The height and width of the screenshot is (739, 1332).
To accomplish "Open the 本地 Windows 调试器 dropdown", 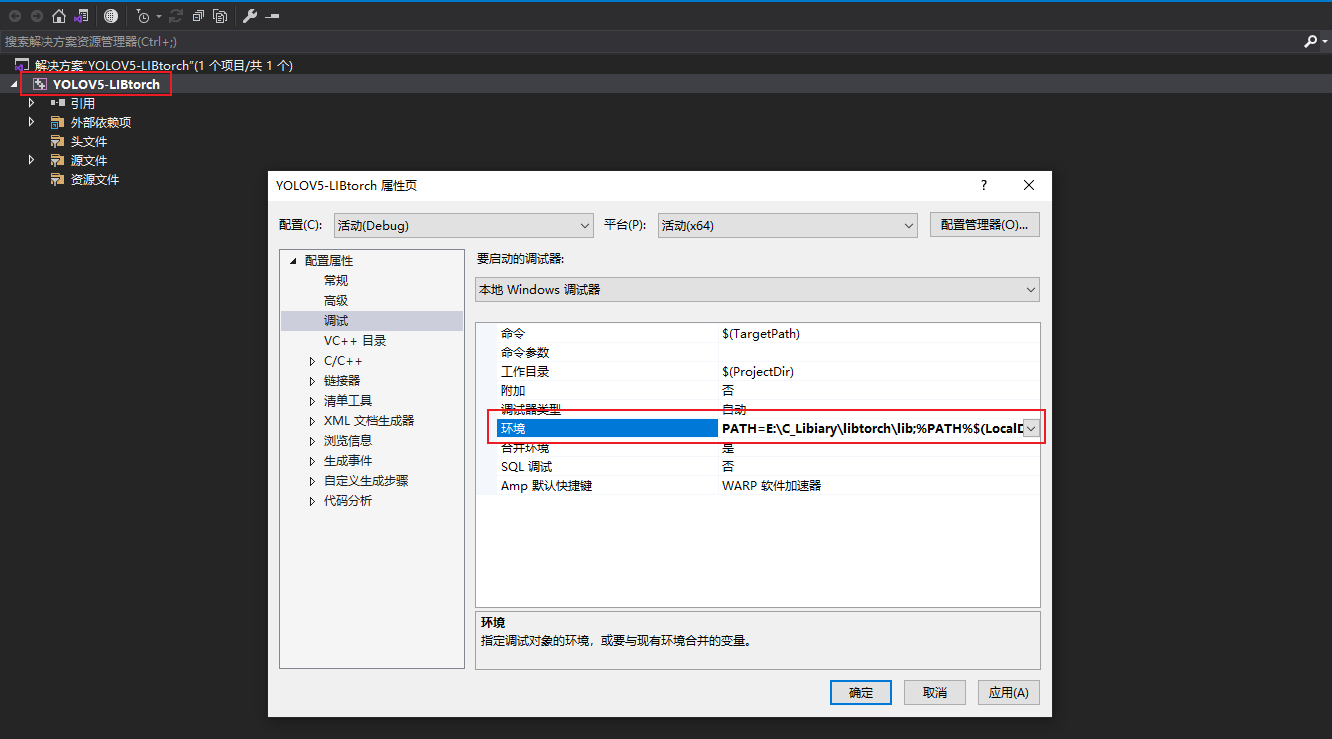I will tap(757, 289).
